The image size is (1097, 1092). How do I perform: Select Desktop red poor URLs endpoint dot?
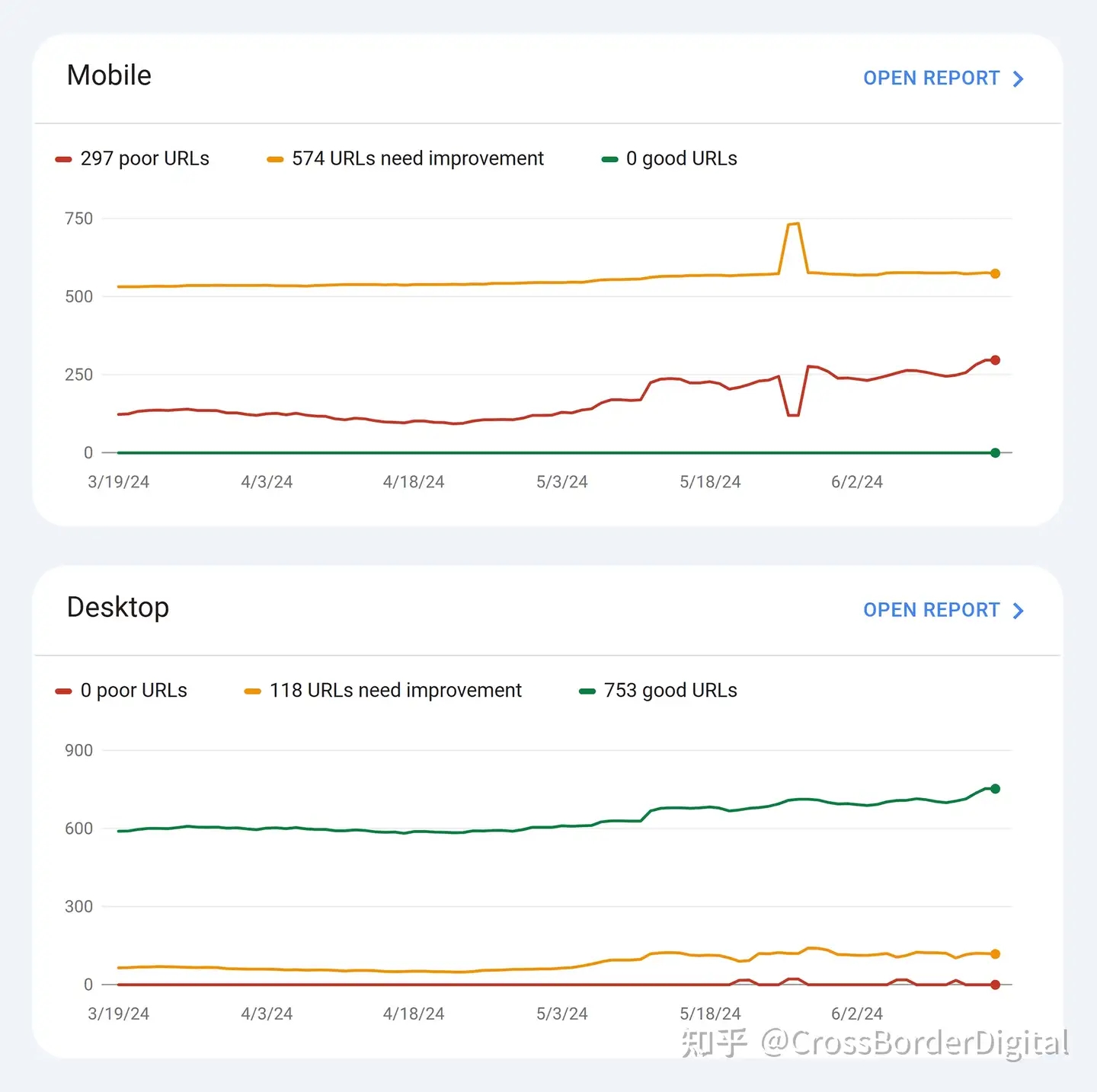(995, 985)
